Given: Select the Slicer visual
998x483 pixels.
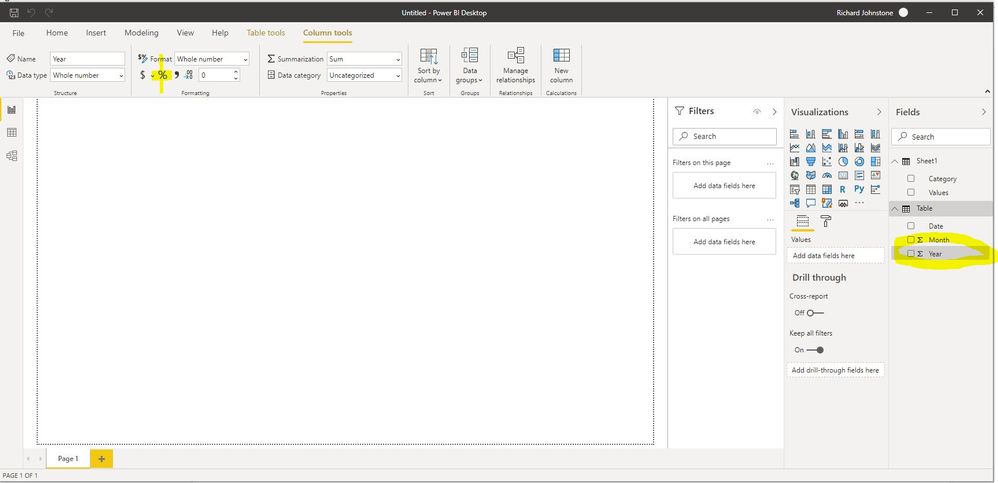Looking at the screenshot, I should [x=794, y=189].
